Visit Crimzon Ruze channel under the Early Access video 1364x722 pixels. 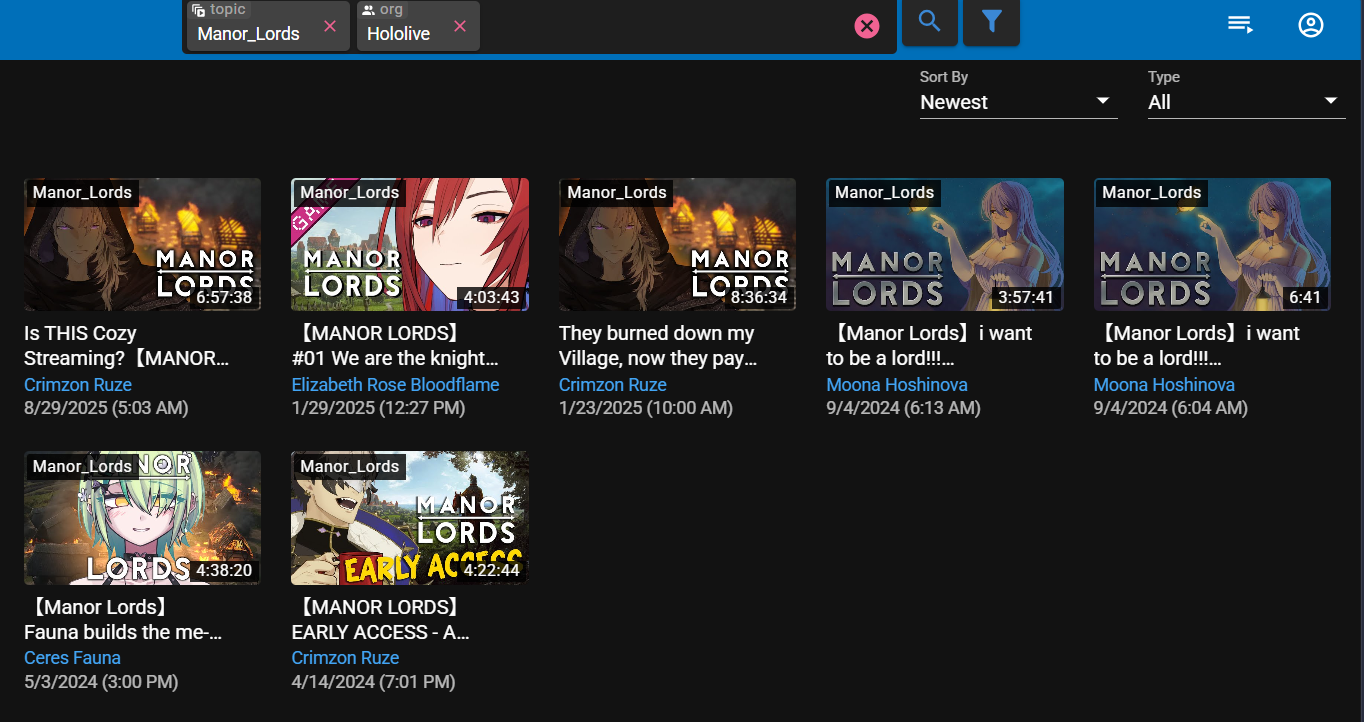345,658
